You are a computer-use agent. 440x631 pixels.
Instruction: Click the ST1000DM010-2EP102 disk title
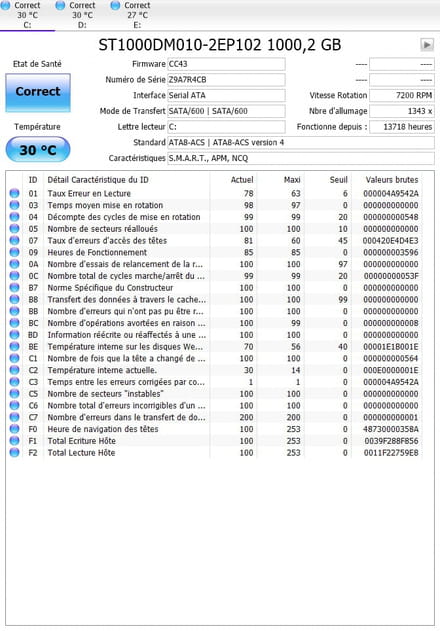(220, 45)
